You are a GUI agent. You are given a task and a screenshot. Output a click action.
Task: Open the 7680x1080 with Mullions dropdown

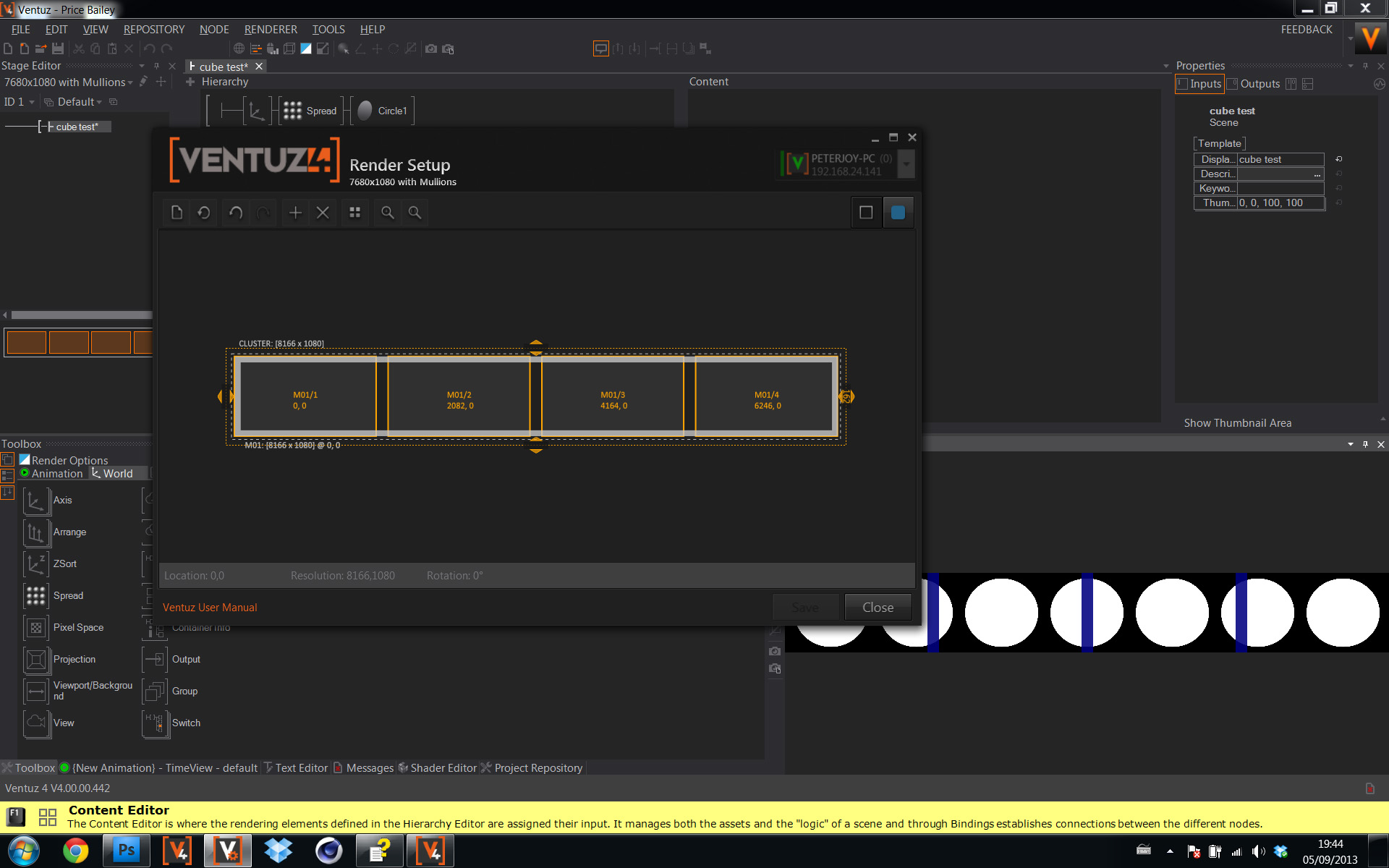coord(130,83)
